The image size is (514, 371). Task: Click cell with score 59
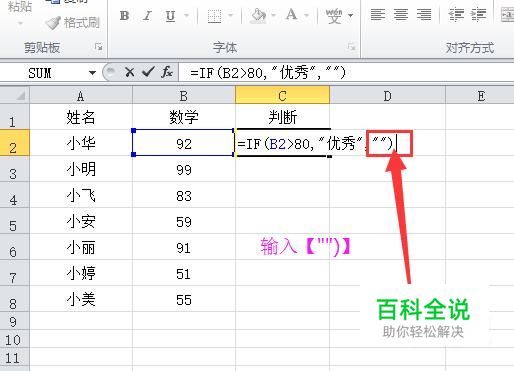pyautogui.click(x=184, y=221)
